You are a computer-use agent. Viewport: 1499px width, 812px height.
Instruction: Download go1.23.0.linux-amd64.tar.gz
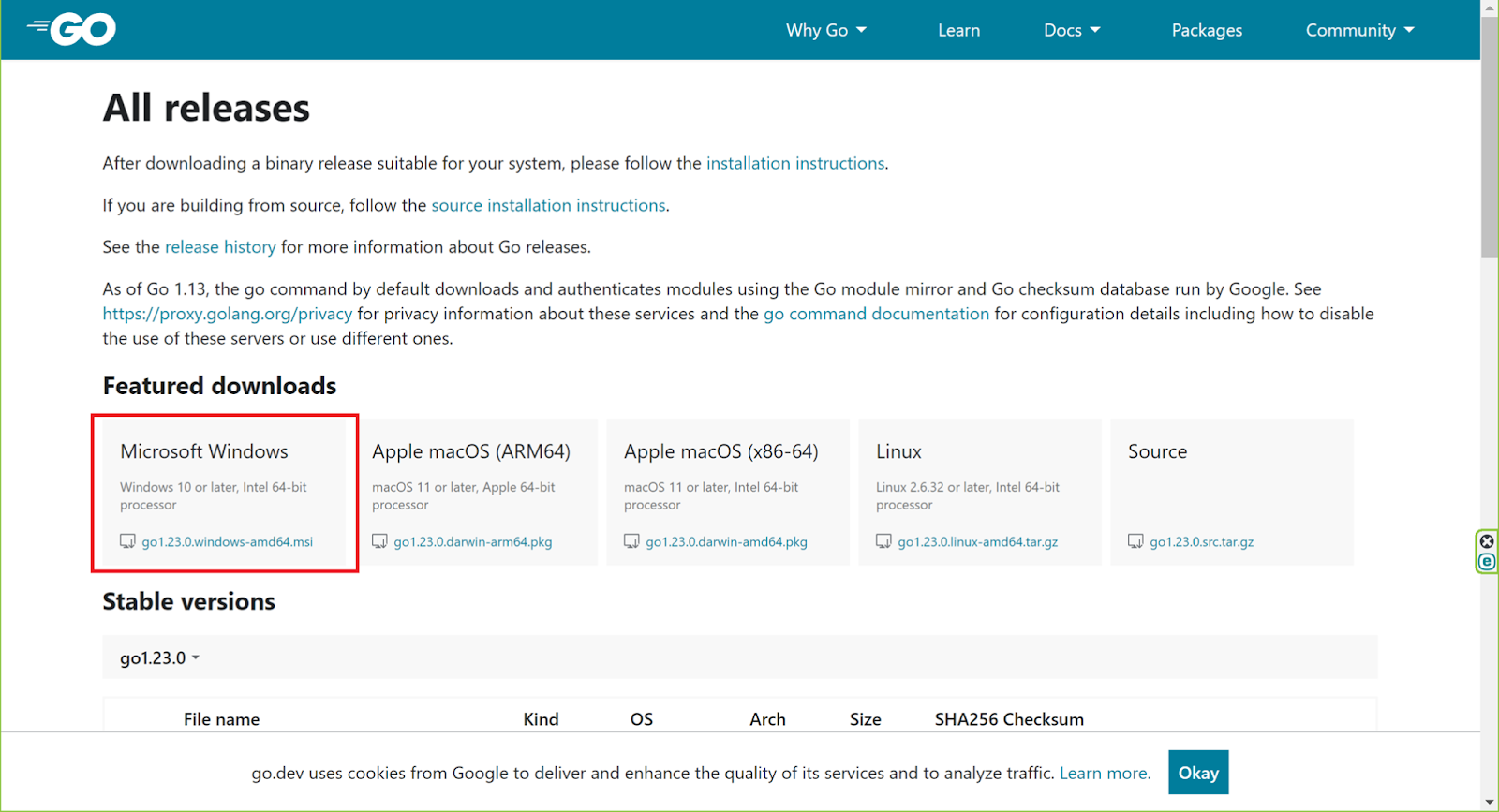coord(978,541)
